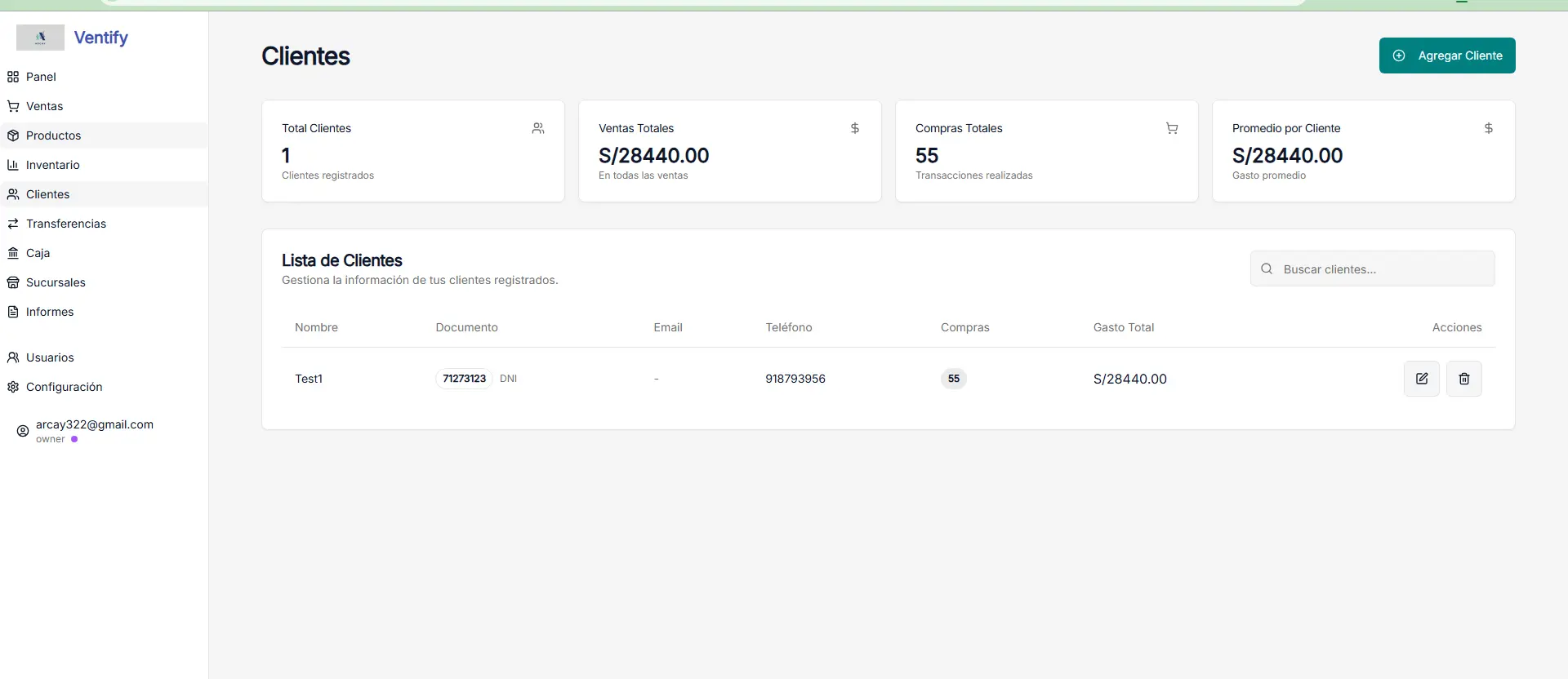1568x679 pixels.
Task: Click the magnifier icon in the search box
Action: (x=1266, y=269)
